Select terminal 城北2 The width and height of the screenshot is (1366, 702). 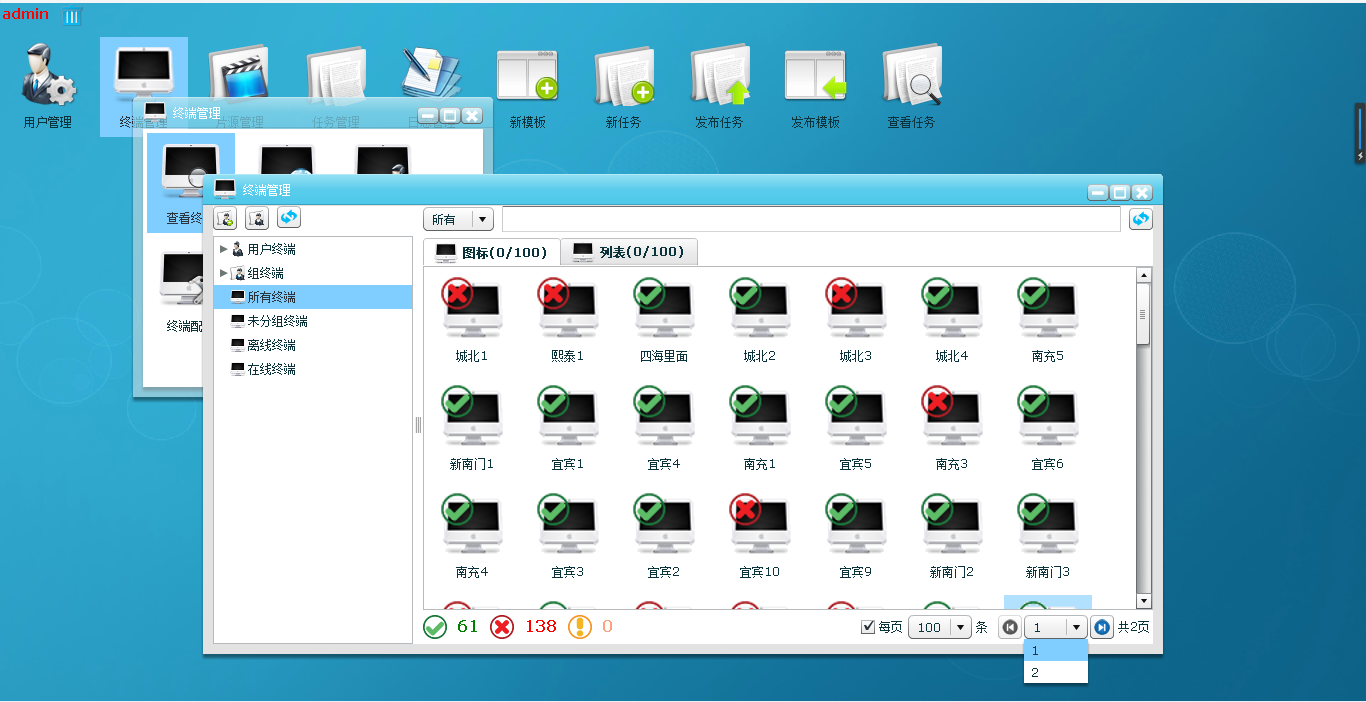pyautogui.click(x=760, y=320)
